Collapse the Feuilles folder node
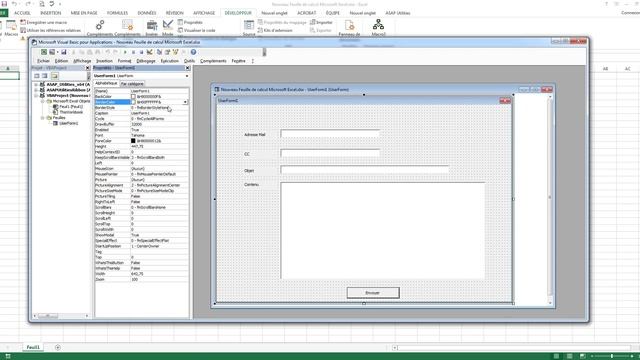This screenshot has width=640, height=360. (x=42, y=118)
